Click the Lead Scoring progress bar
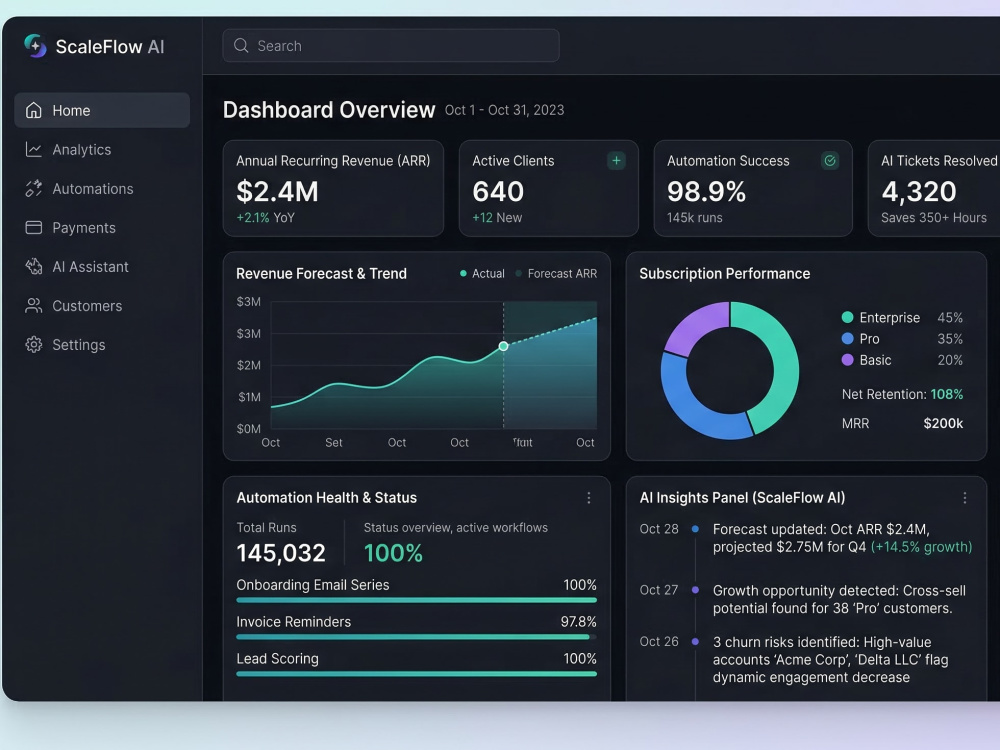The width and height of the screenshot is (1000, 750). coord(416,673)
